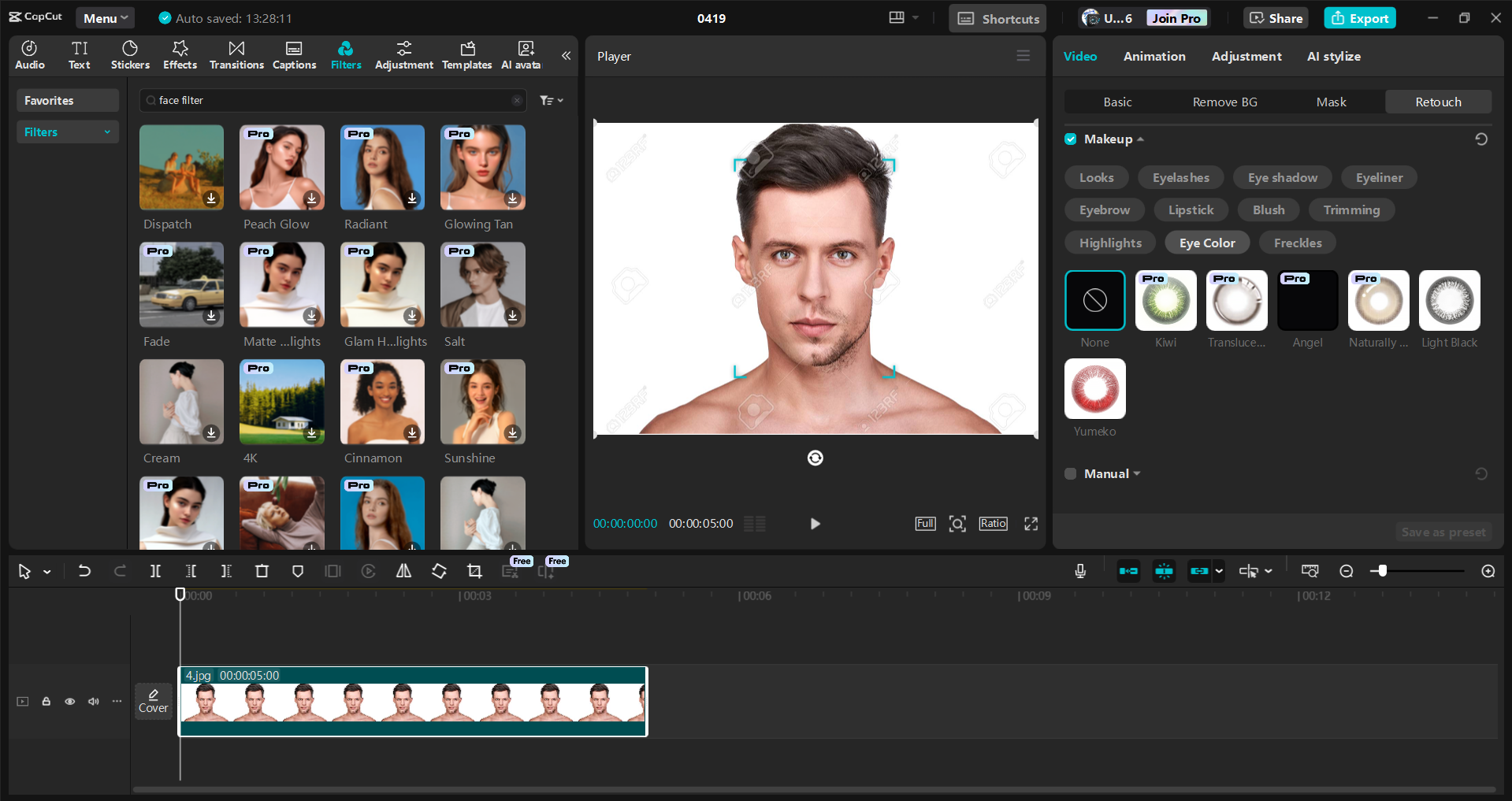
Task: Enable the Makeup checkbox in Retouch panel
Action: [1070, 139]
